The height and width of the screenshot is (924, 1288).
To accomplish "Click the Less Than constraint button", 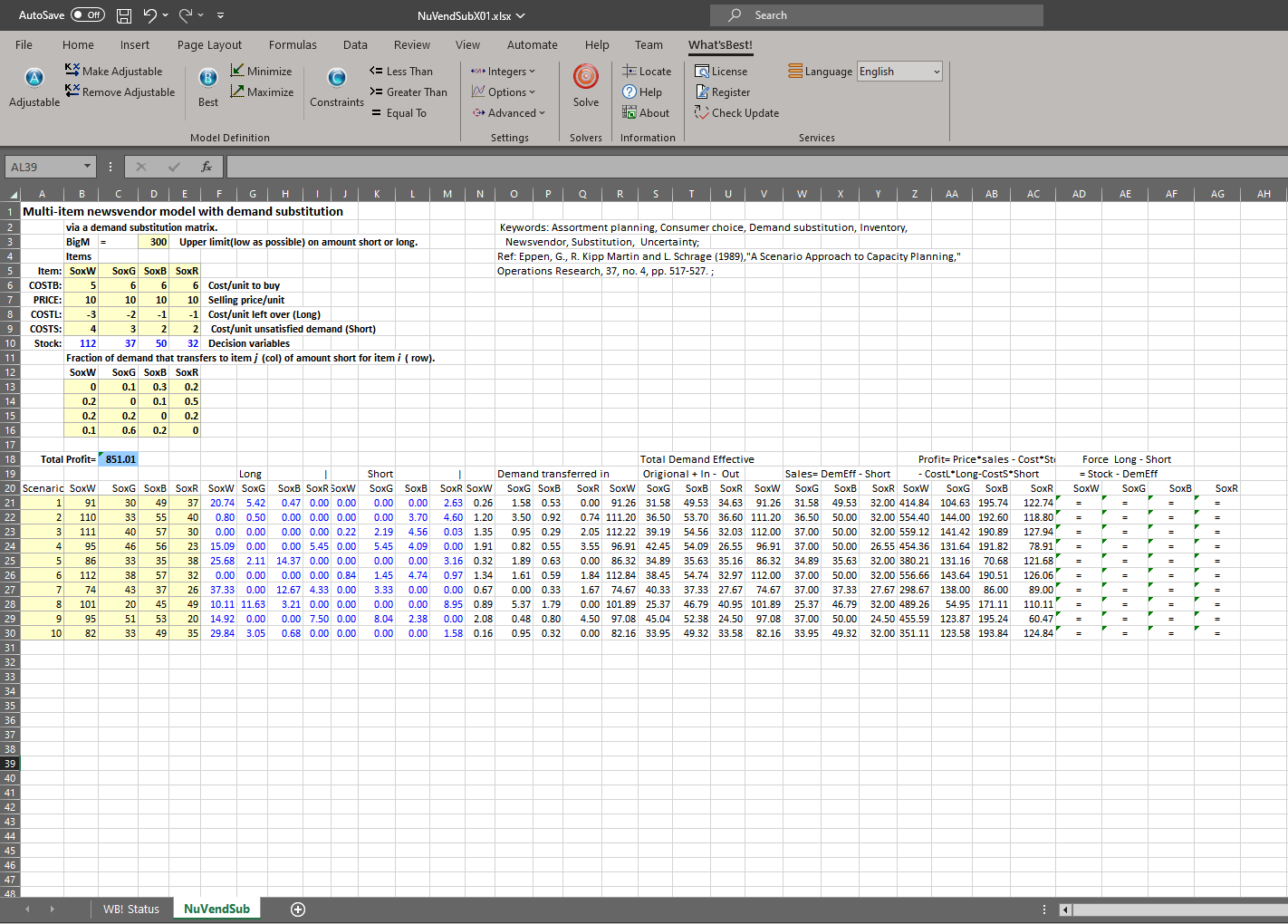I will 401,72.
